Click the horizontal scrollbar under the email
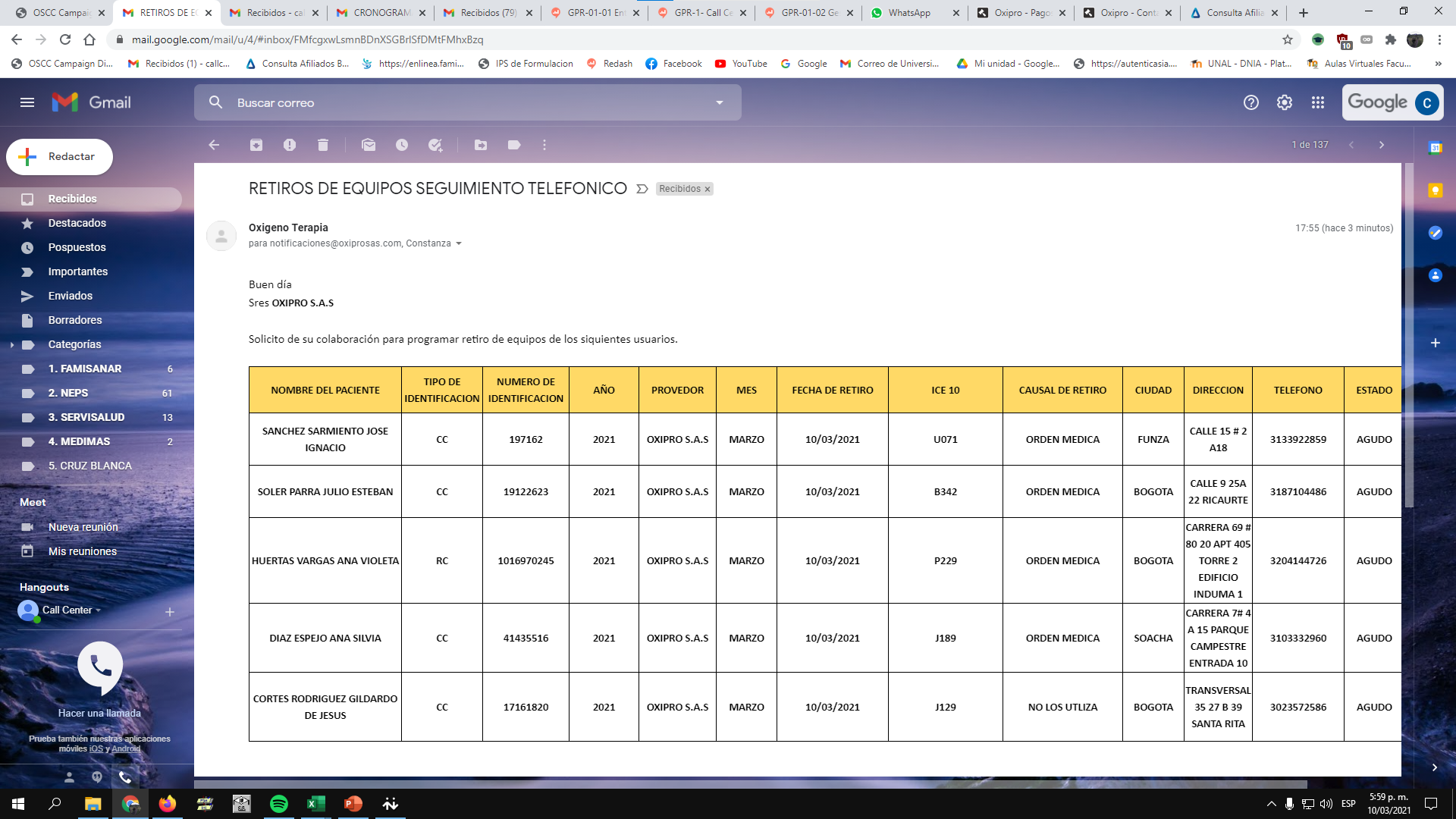Screen dimensions: 1456x819 pyautogui.click(x=751, y=784)
